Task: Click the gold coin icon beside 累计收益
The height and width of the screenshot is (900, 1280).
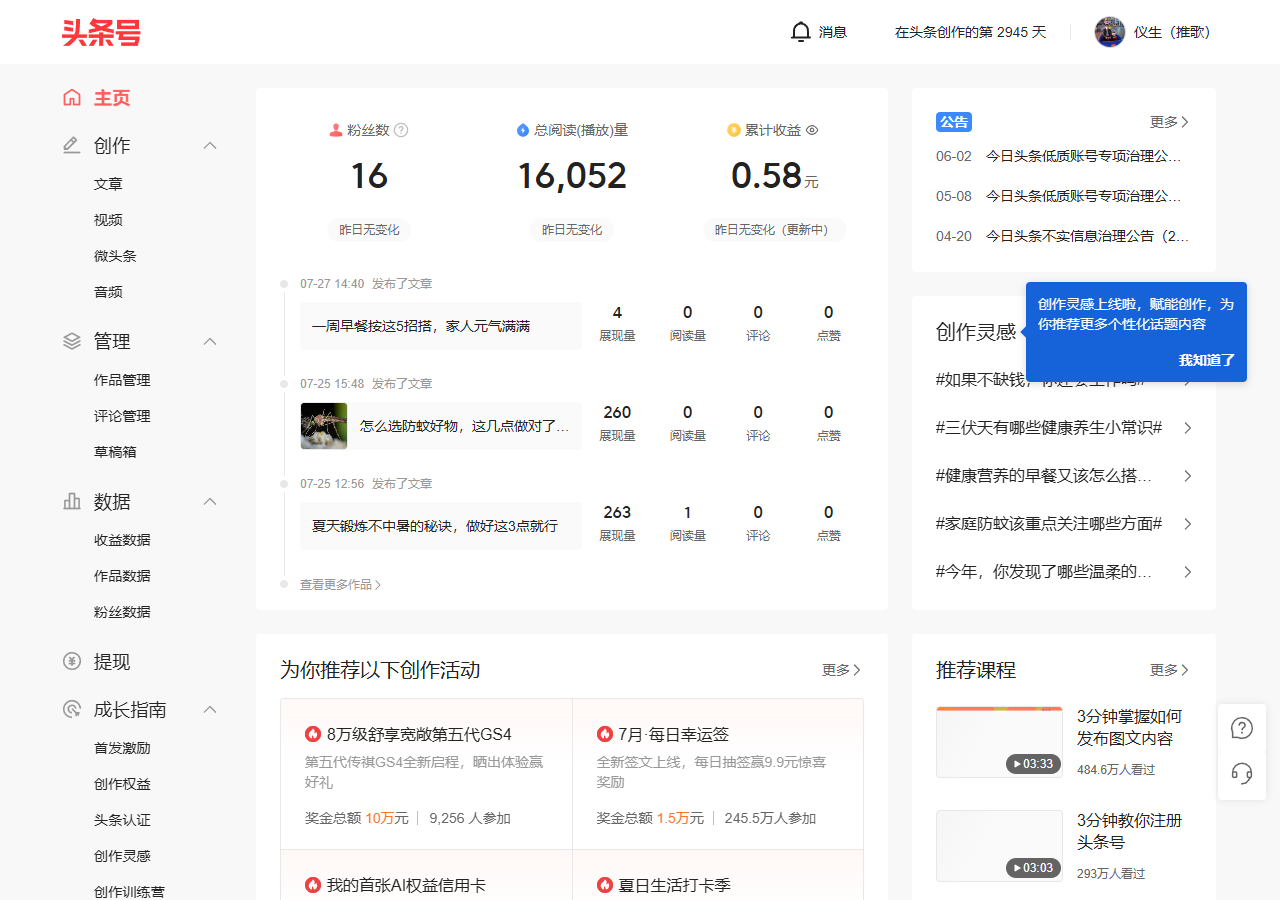Action: [x=734, y=130]
